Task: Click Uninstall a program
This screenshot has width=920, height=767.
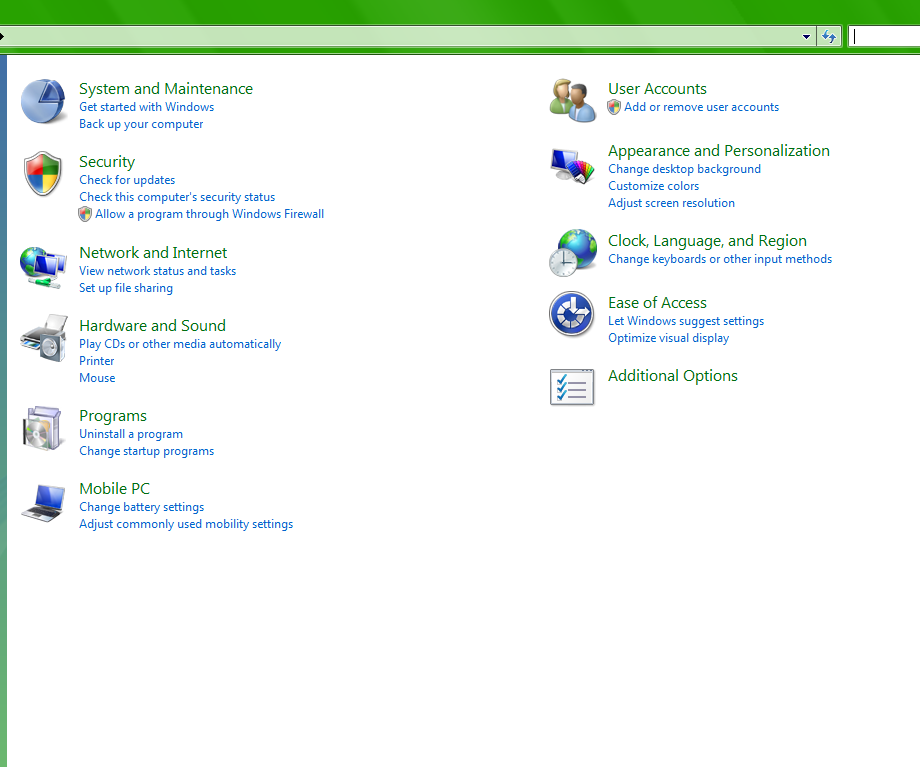Action: tap(131, 434)
